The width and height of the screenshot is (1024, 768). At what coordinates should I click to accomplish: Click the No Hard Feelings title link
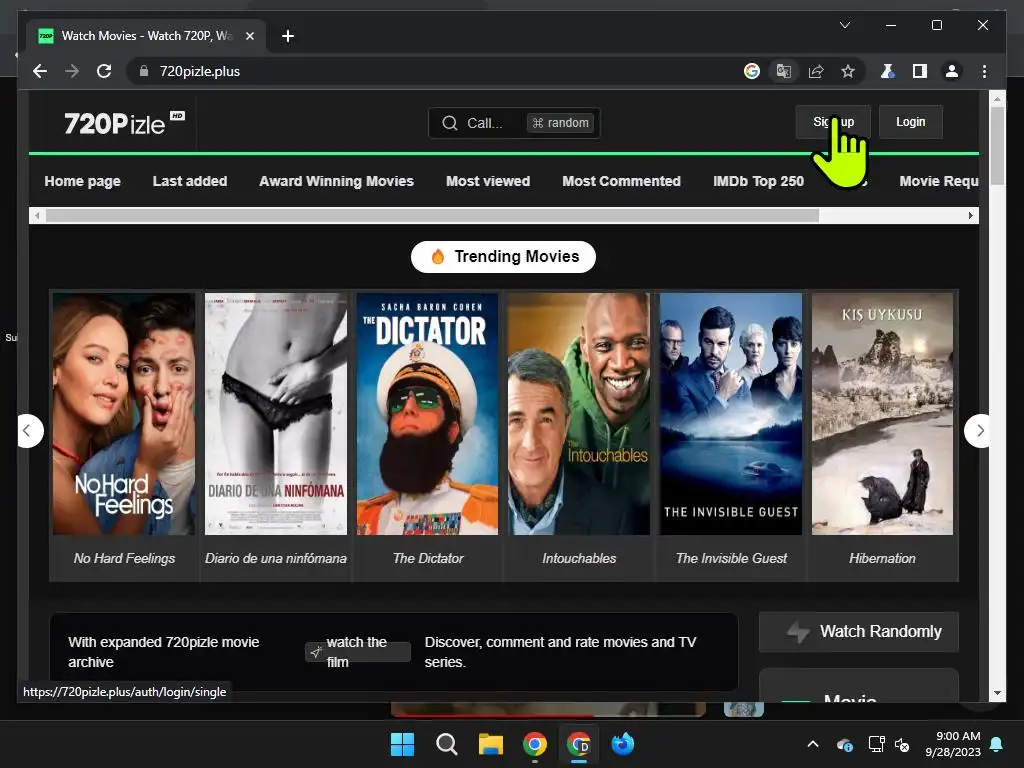[x=124, y=558]
